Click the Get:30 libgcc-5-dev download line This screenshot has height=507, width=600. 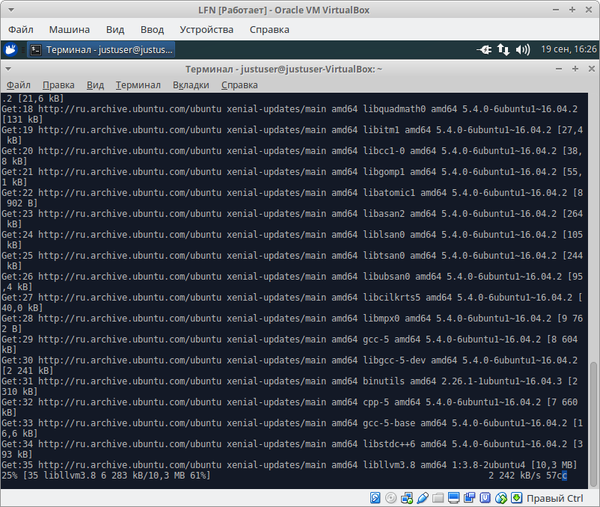coord(290,365)
